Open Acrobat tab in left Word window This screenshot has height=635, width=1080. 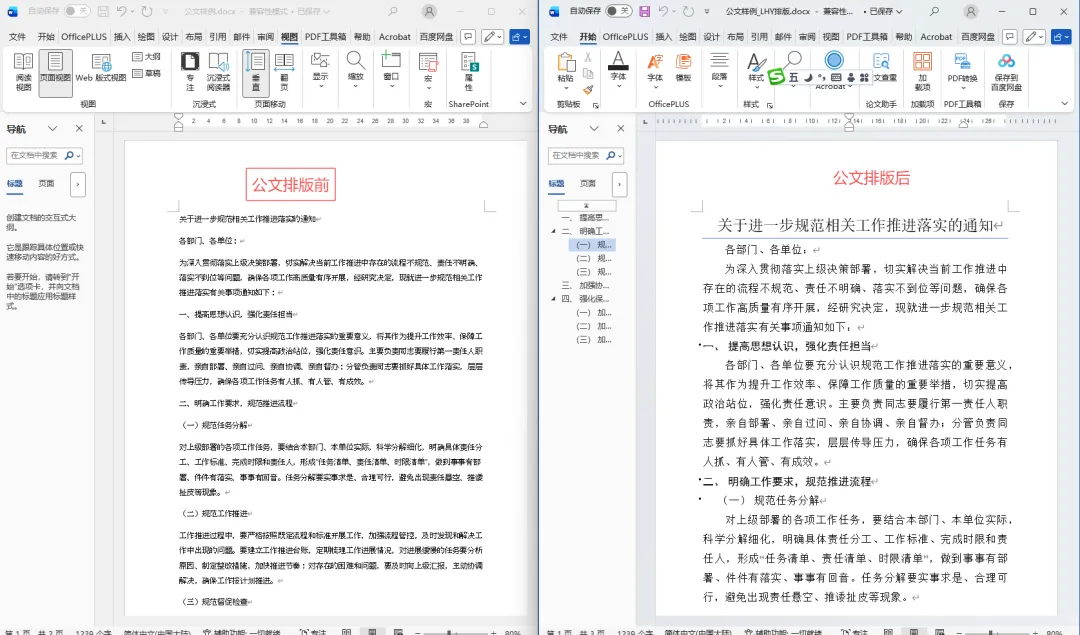[x=395, y=37]
